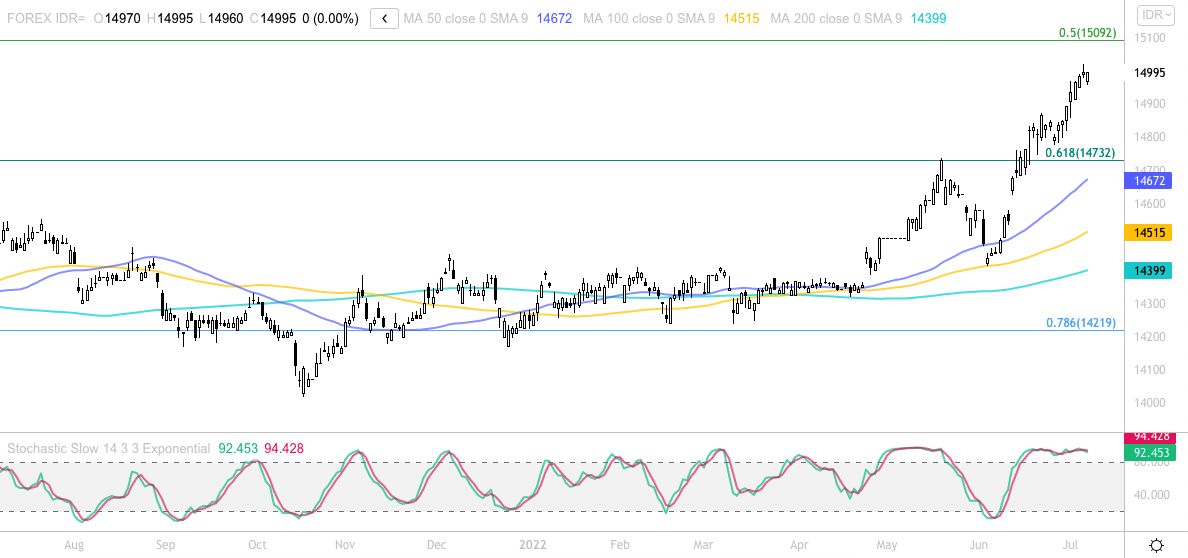
Task: Select the Stochastic Slow 14 3 3 Exponential legend
Action: (x=108, y=449)
